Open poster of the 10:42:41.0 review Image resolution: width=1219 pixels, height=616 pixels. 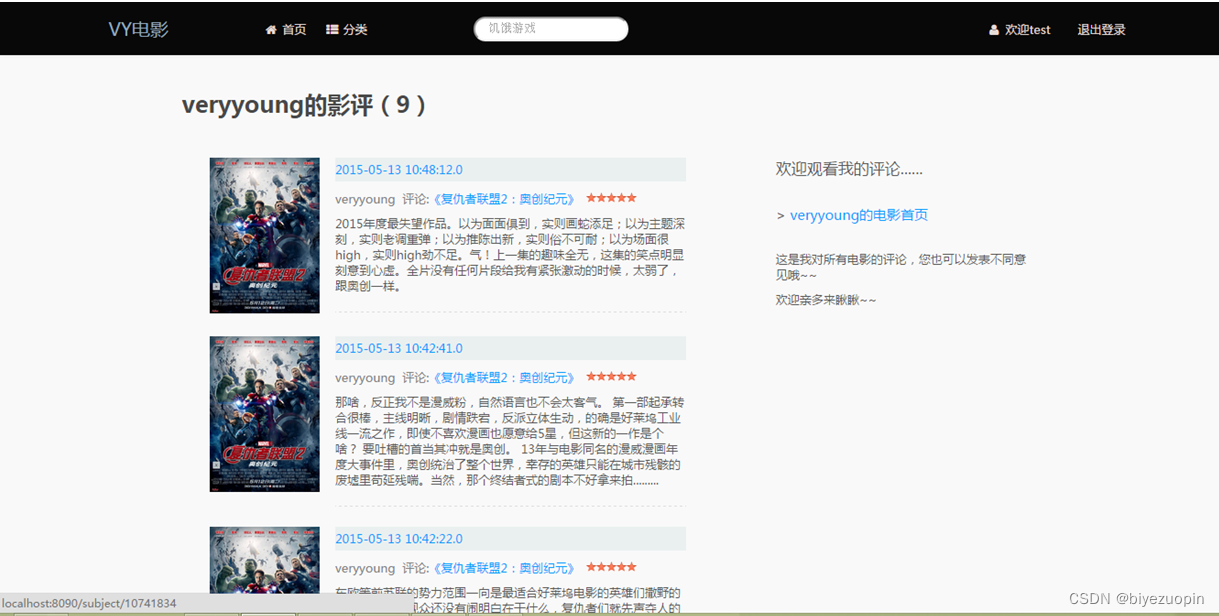265,414
